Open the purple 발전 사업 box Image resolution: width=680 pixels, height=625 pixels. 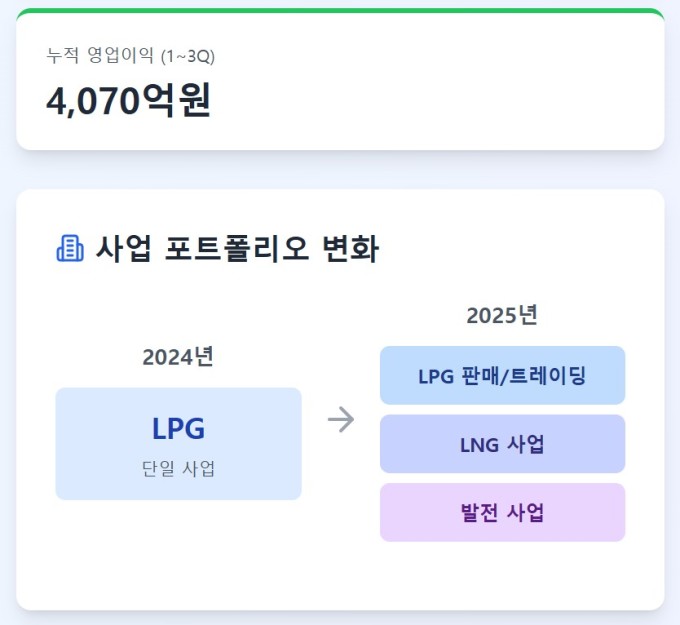tap(502, 513)
